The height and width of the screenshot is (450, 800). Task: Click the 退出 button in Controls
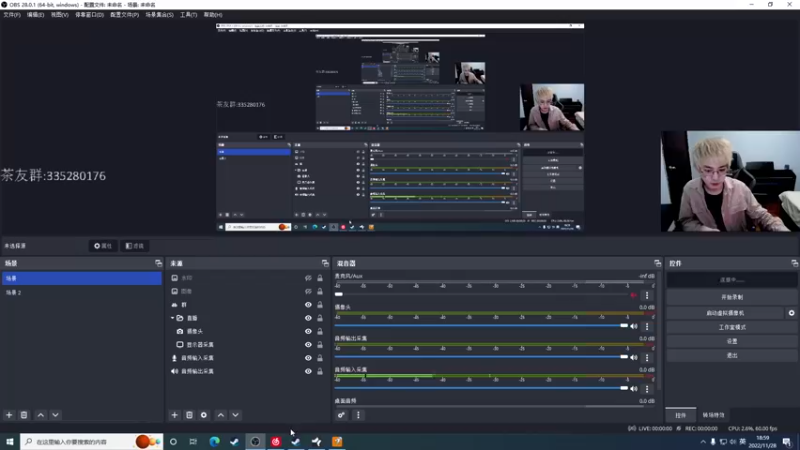tap(732, 355)
